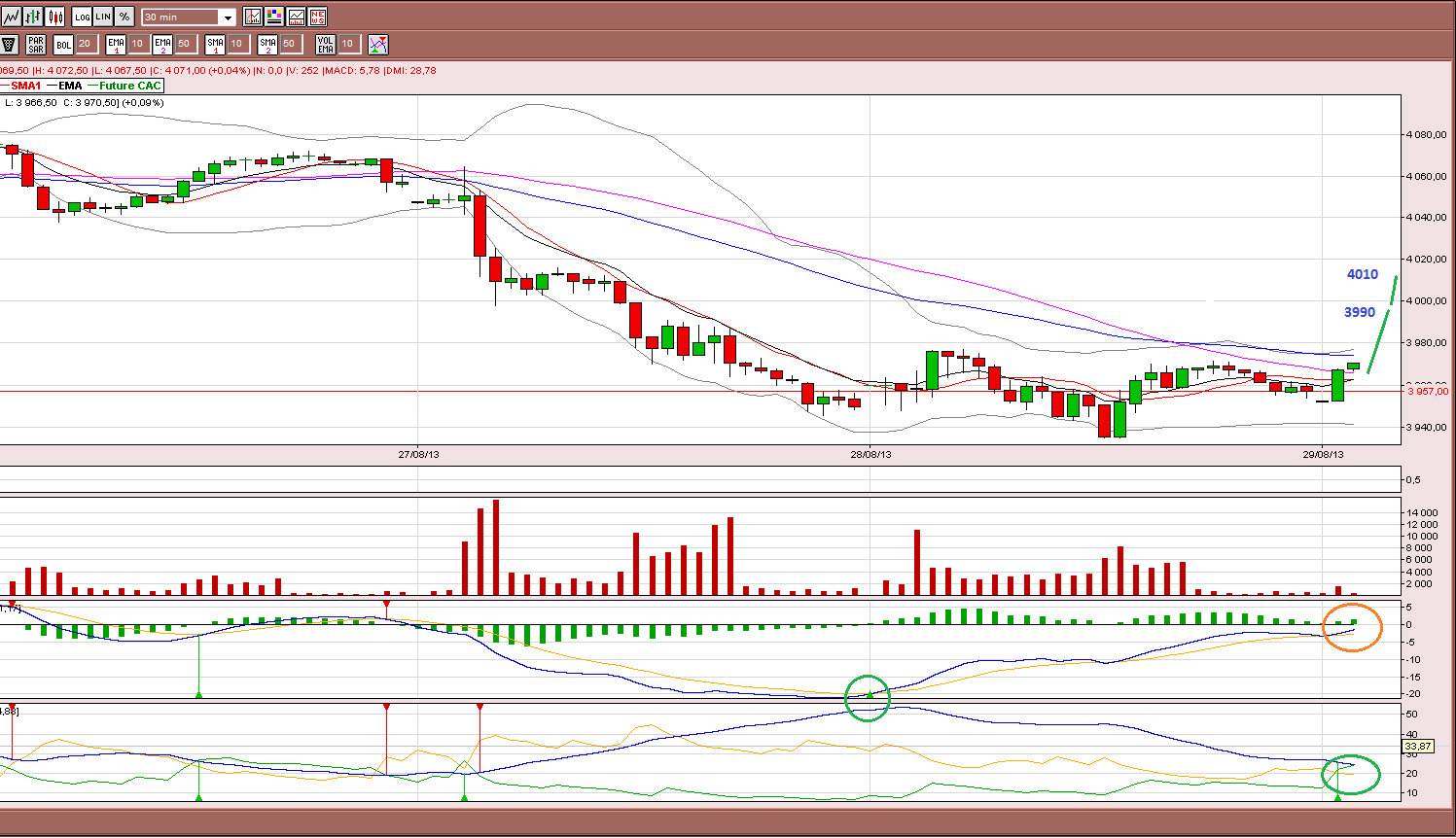Click the 28/08/13 date marker on the axis
This screenshot has height=838, width=1456.
[870, 454]
